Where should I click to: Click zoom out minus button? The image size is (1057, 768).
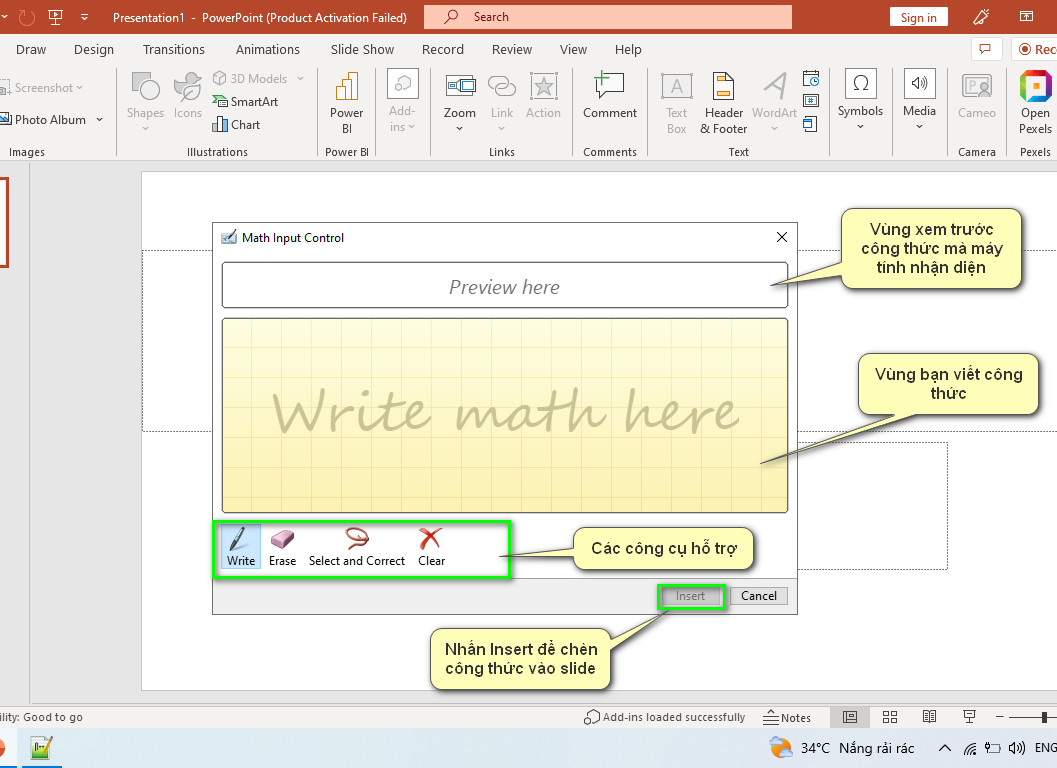(x=1000, y=717)
